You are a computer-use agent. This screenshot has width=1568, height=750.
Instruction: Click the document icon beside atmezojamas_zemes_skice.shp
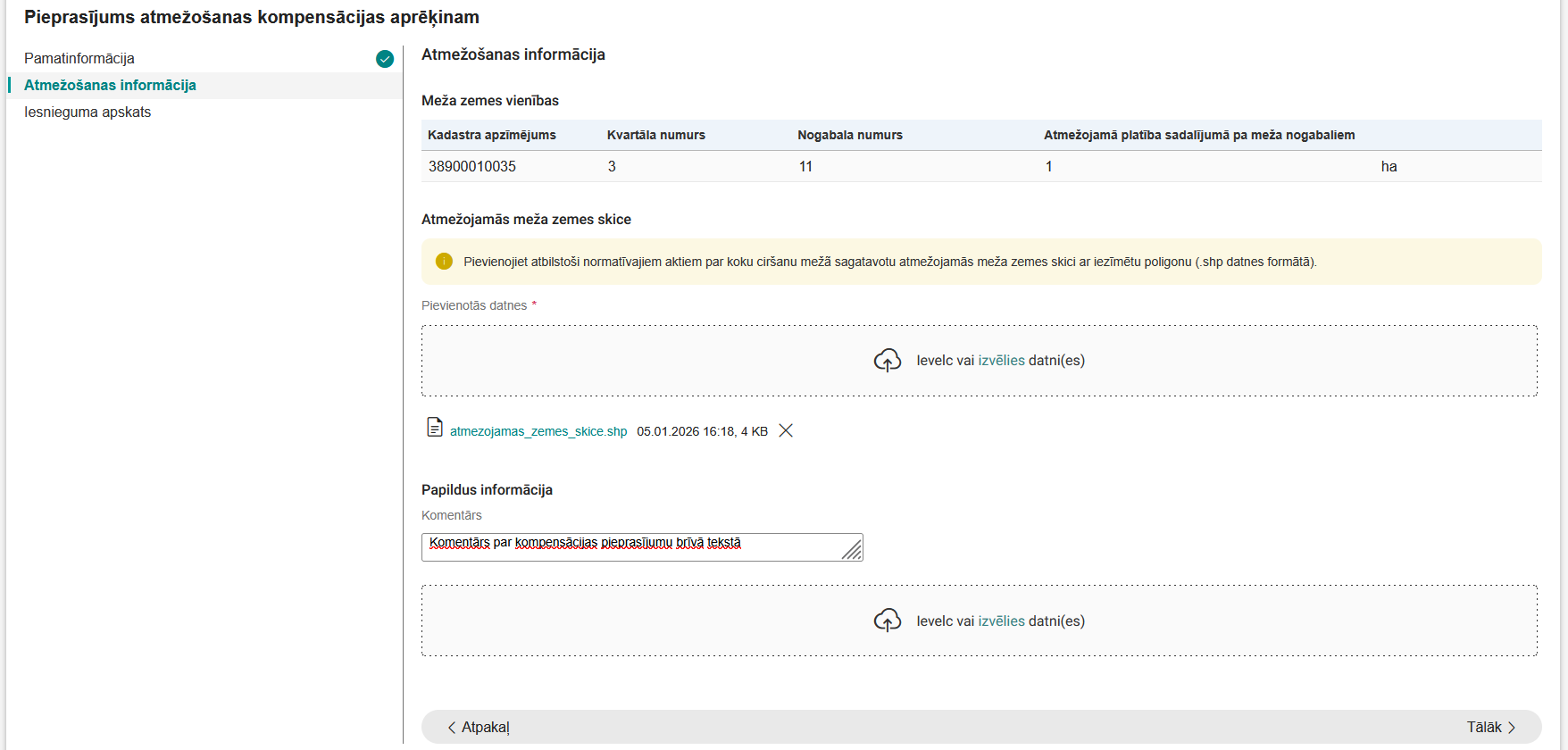[435, 428]
